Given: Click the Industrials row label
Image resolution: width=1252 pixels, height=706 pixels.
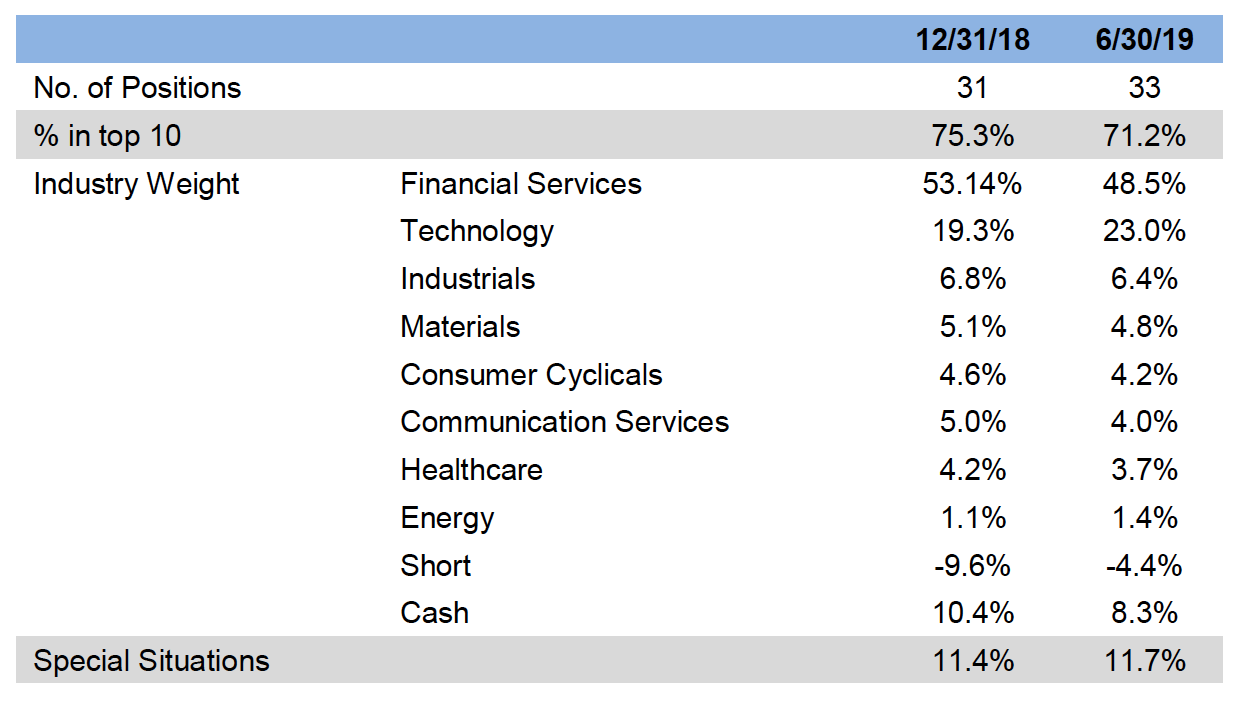Looking at the screenshot, I should (468, 279).
